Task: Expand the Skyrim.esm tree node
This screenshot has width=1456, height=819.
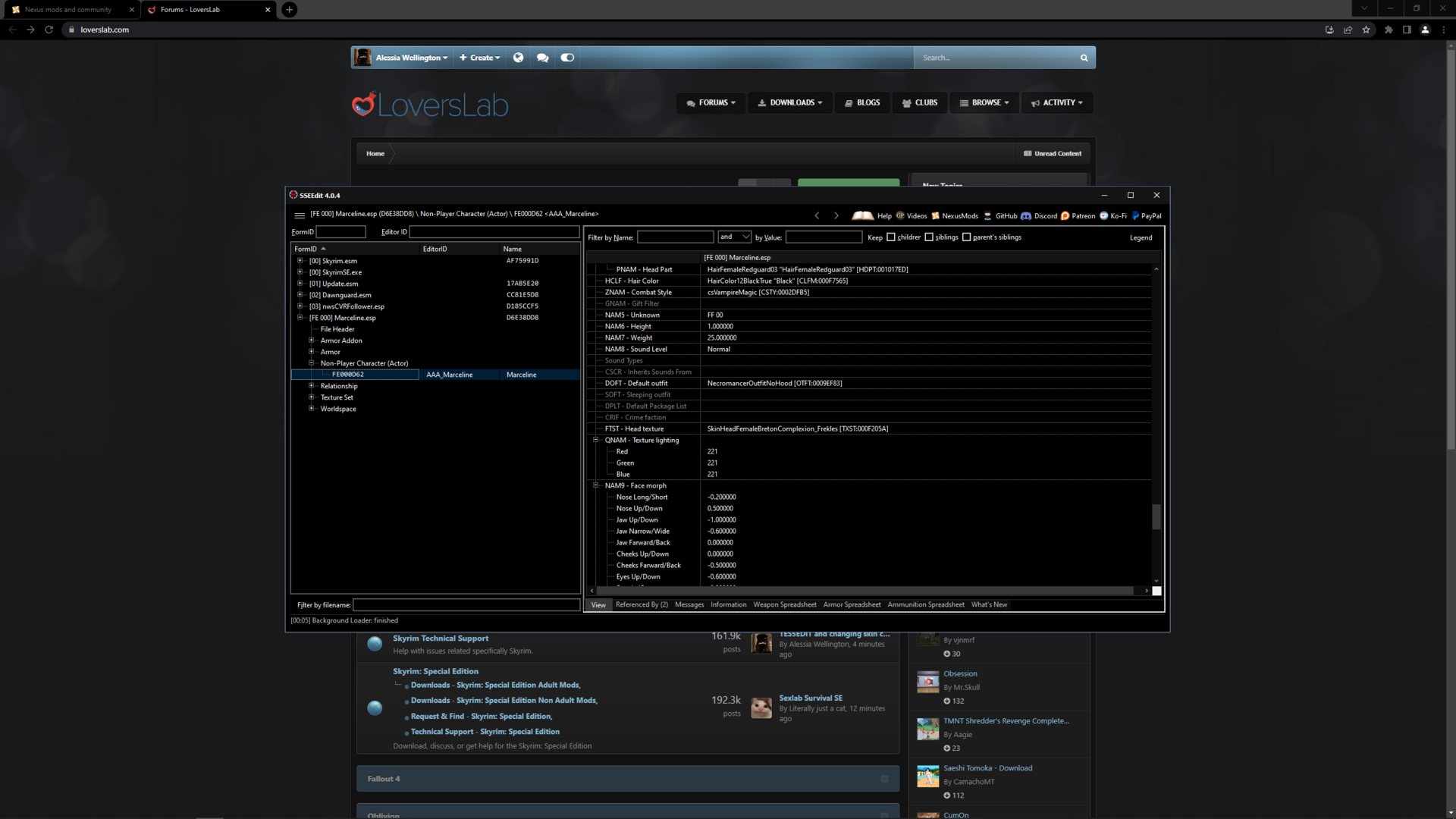Action: 300,261
